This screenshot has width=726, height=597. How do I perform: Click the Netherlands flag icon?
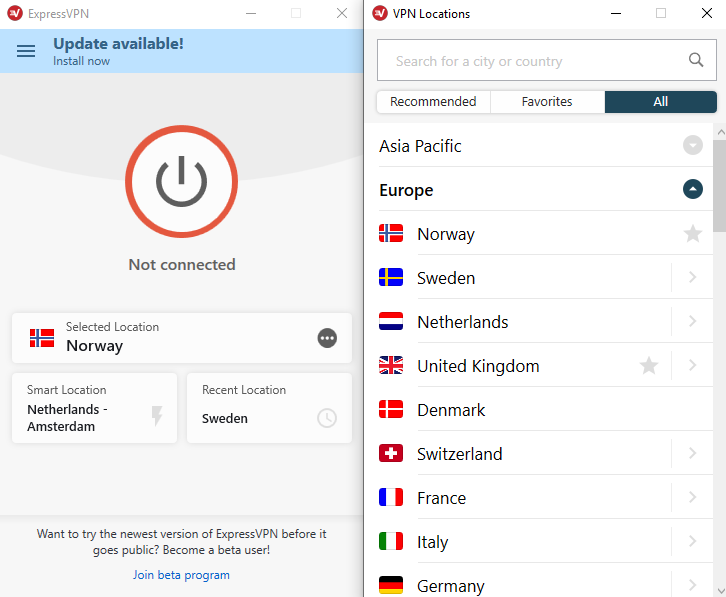click(x=391, y=321)
